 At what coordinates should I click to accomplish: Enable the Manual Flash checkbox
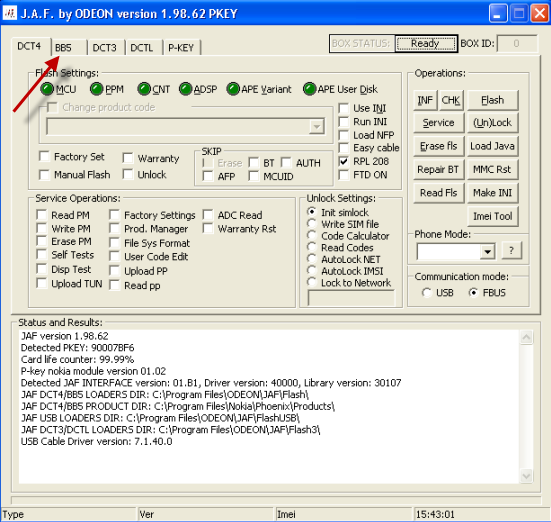(x=44, y=175)
